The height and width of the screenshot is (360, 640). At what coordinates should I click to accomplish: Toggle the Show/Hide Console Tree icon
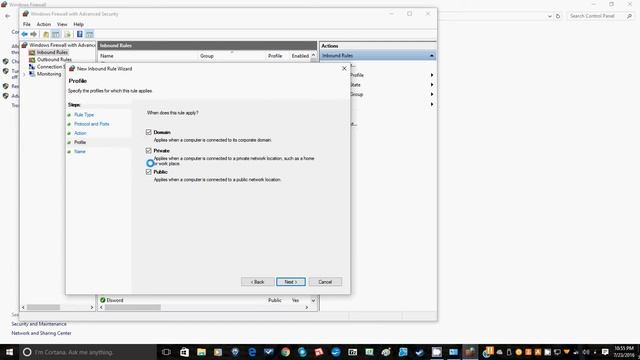56,34
